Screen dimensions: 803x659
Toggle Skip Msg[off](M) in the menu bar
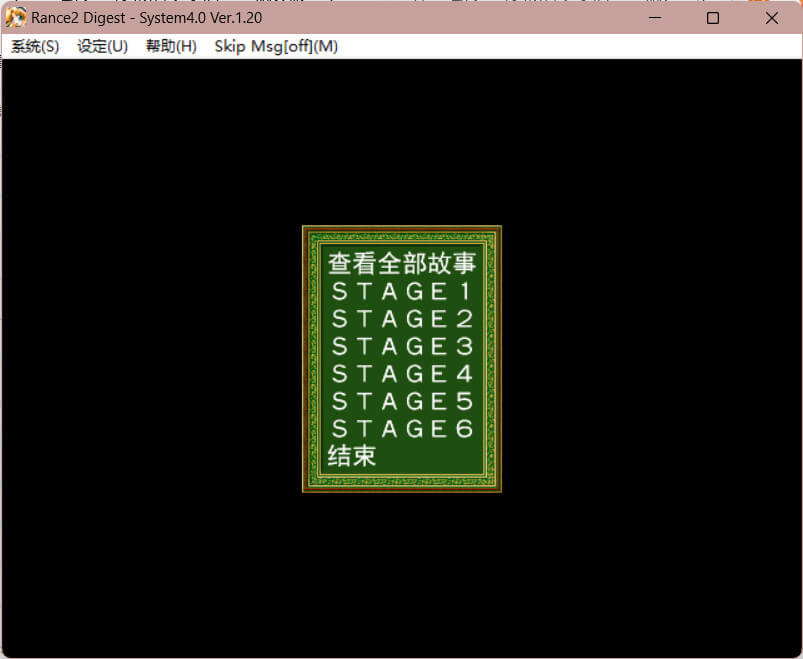[276, 47]
